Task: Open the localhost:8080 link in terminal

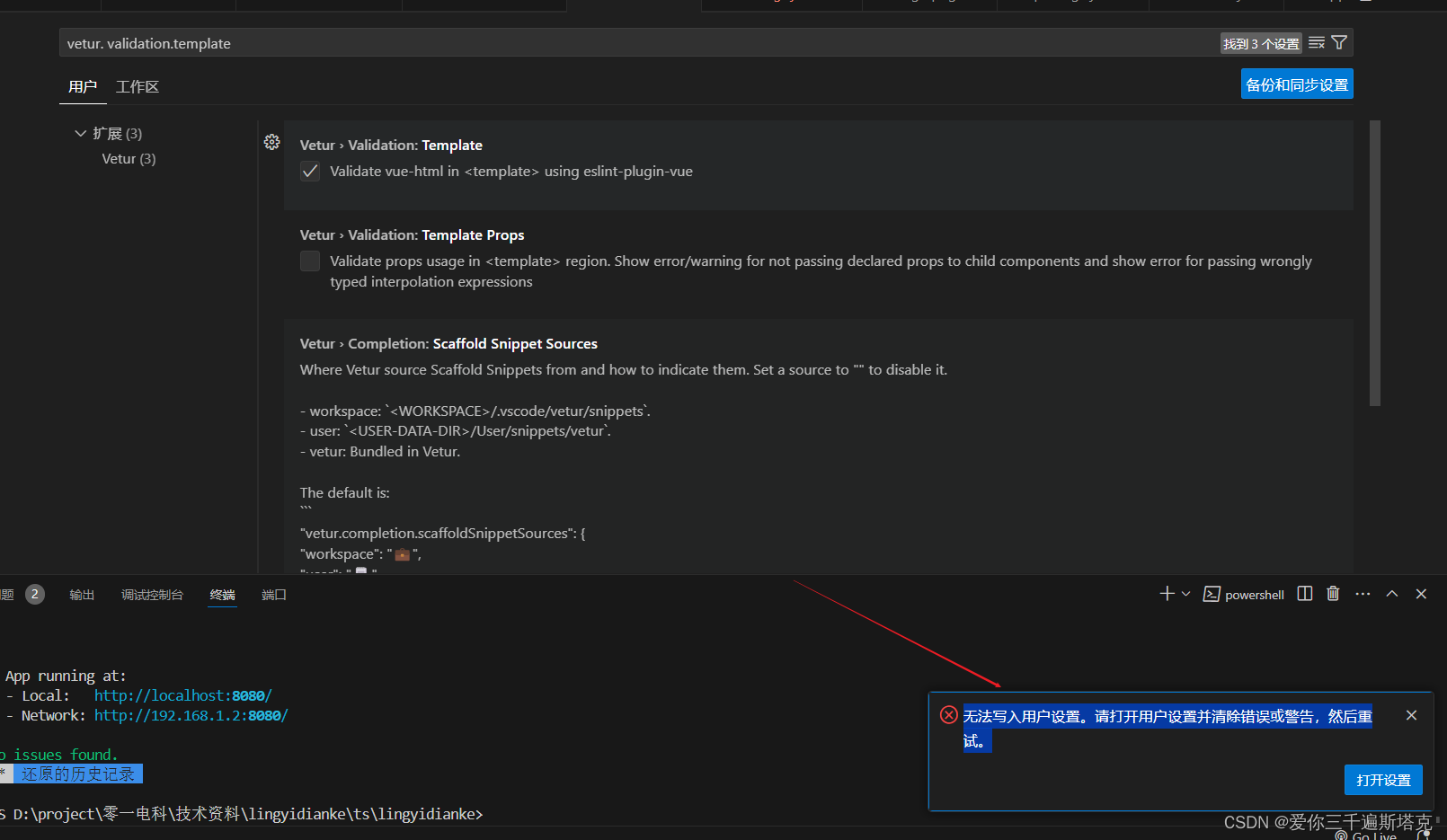Action: click(182, 695)
